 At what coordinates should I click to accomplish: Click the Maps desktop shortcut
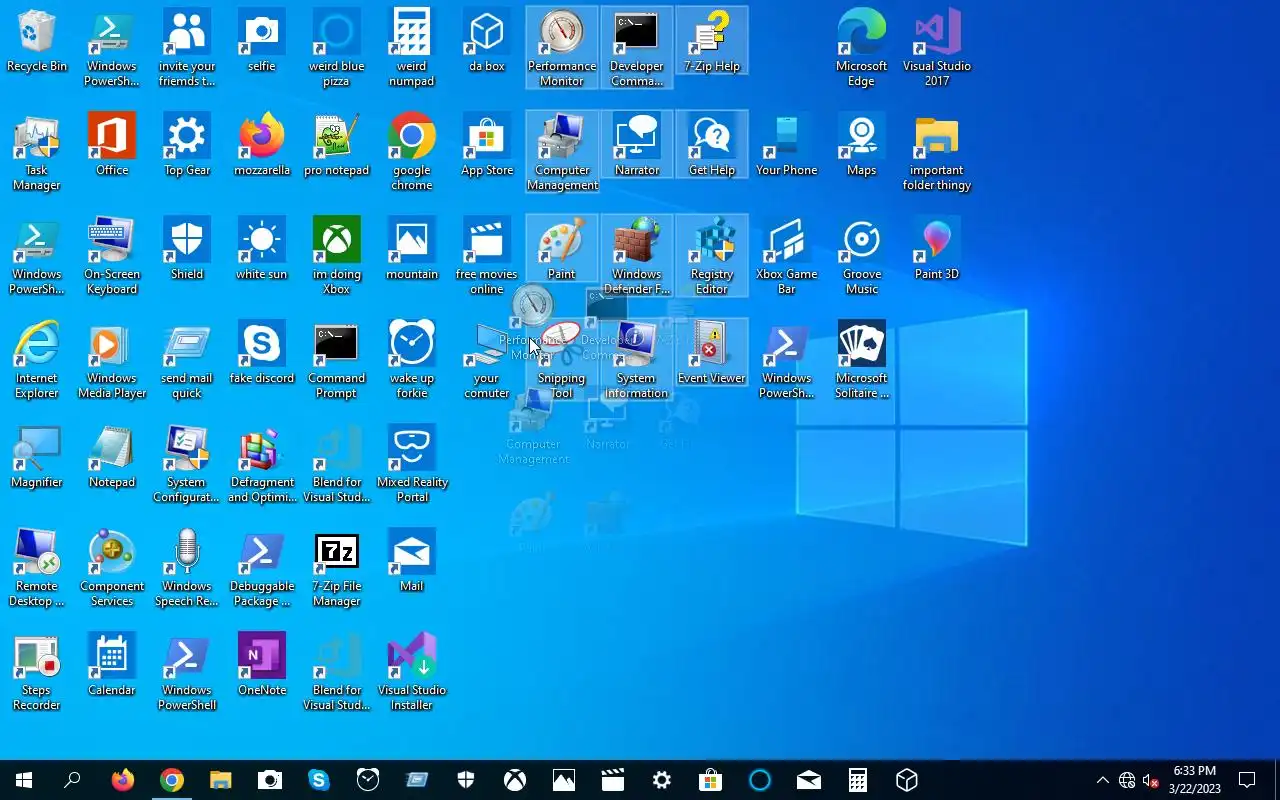[x=862, y=146]
